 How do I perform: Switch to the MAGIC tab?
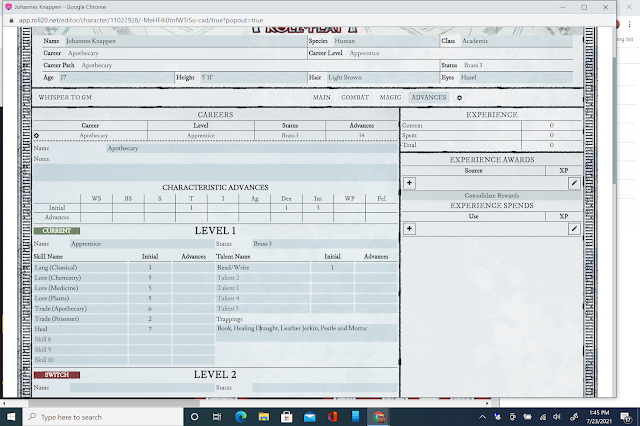click(x=390, y=98)
